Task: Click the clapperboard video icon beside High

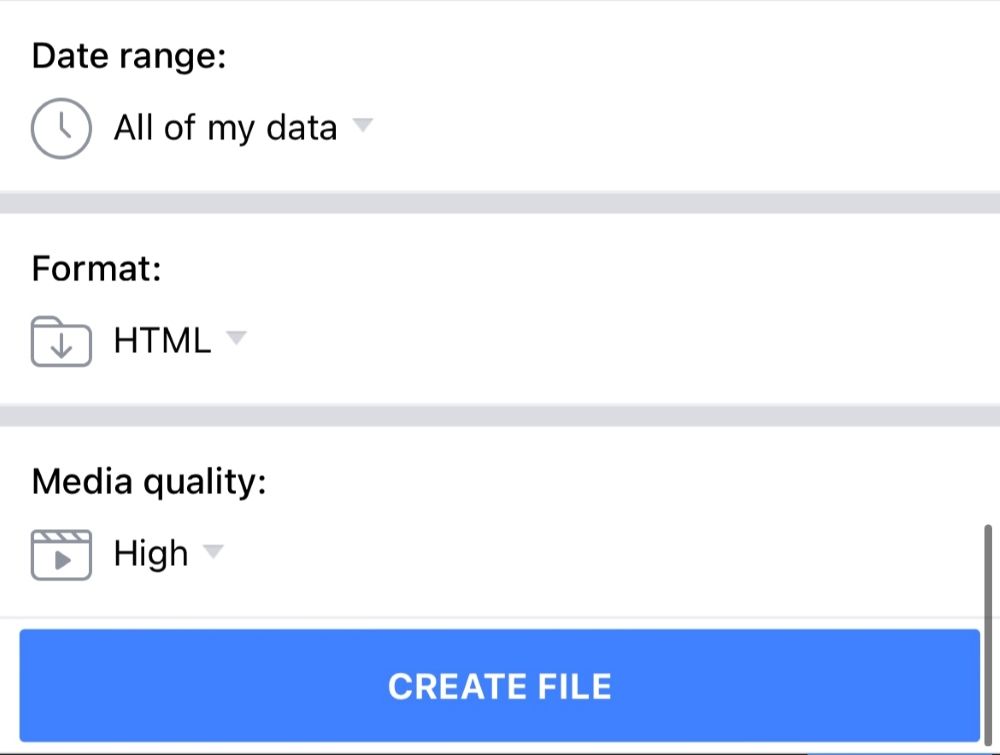Action: tap(61, 555)
